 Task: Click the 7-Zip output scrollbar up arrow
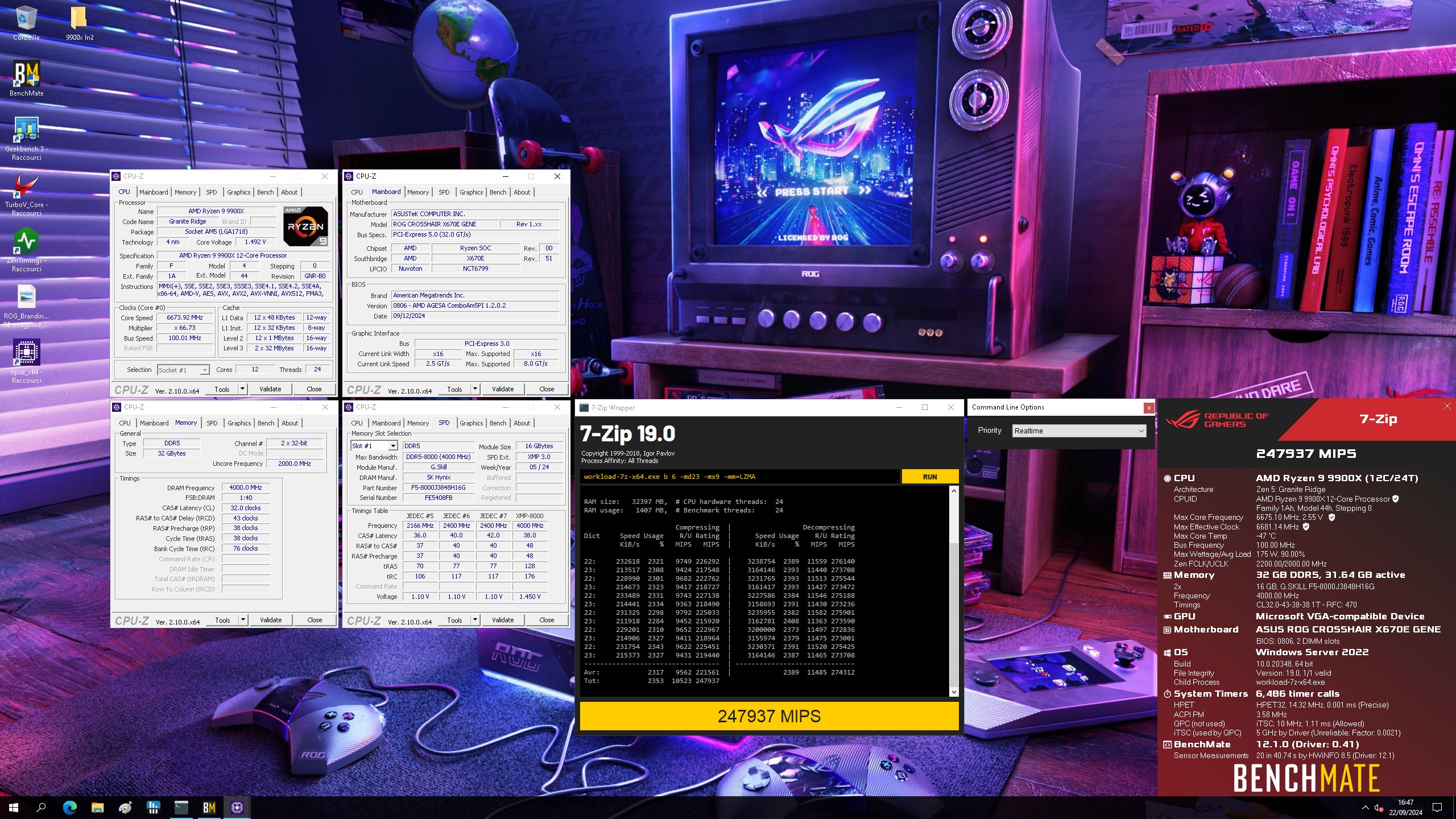pos(954,491)
